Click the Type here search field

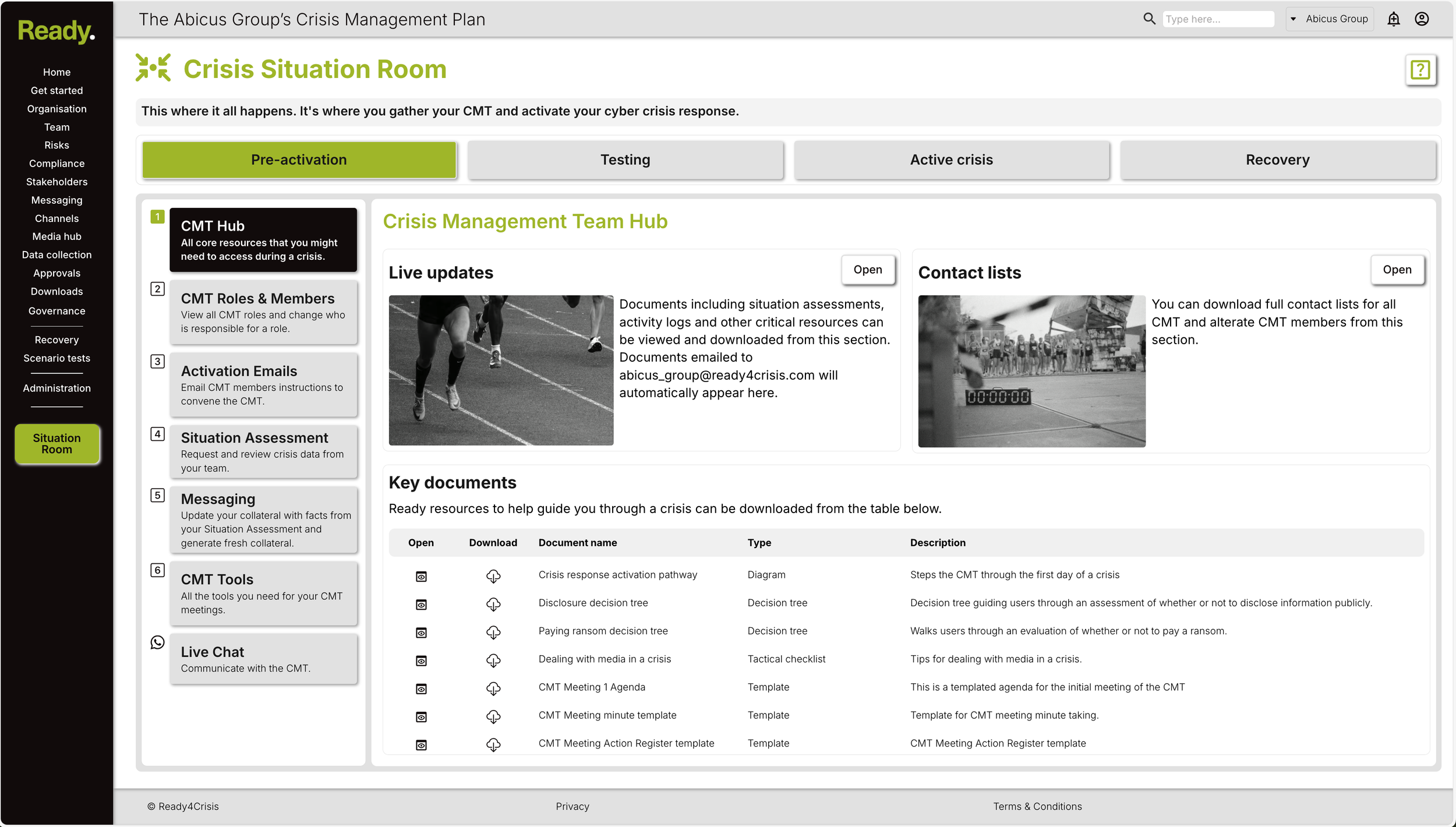pyautogui.click(x=1217, y=19)
